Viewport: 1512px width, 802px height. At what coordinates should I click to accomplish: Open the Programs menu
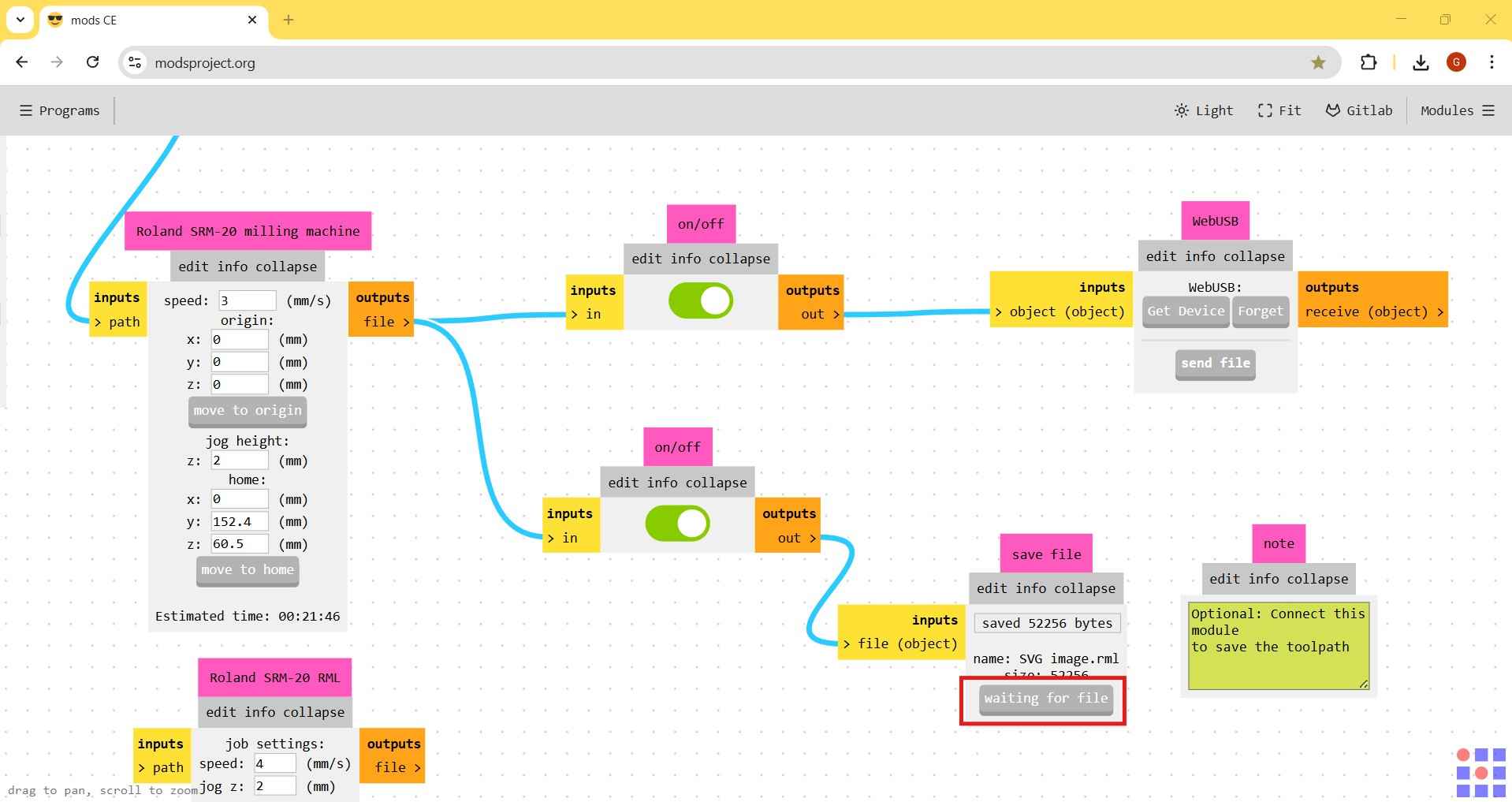(x=60, y=110)
